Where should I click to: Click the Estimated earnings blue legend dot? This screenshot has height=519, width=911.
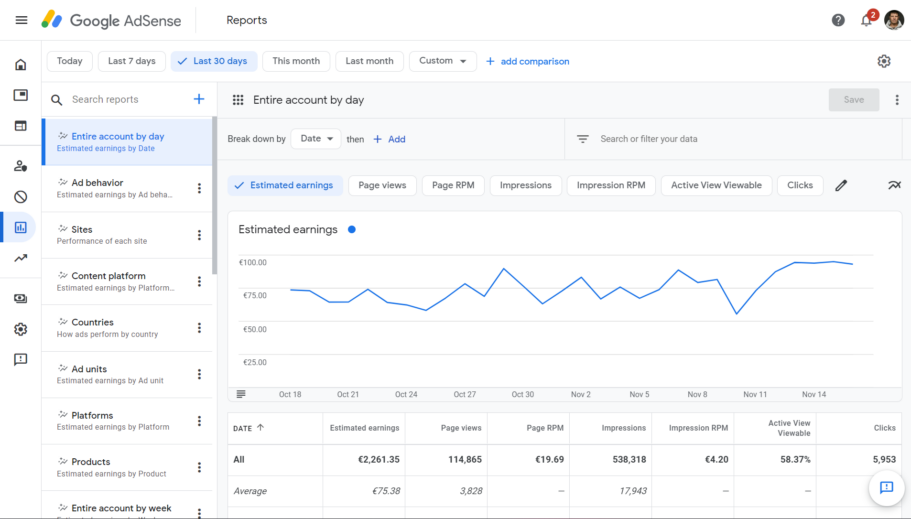352,230
